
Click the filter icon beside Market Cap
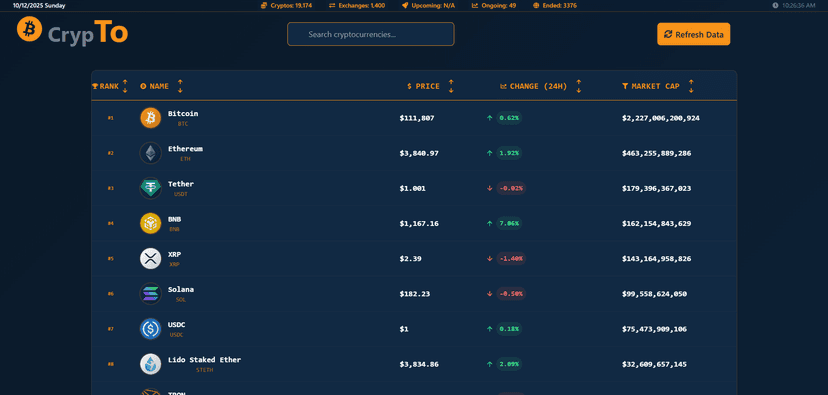click(625, 86)
